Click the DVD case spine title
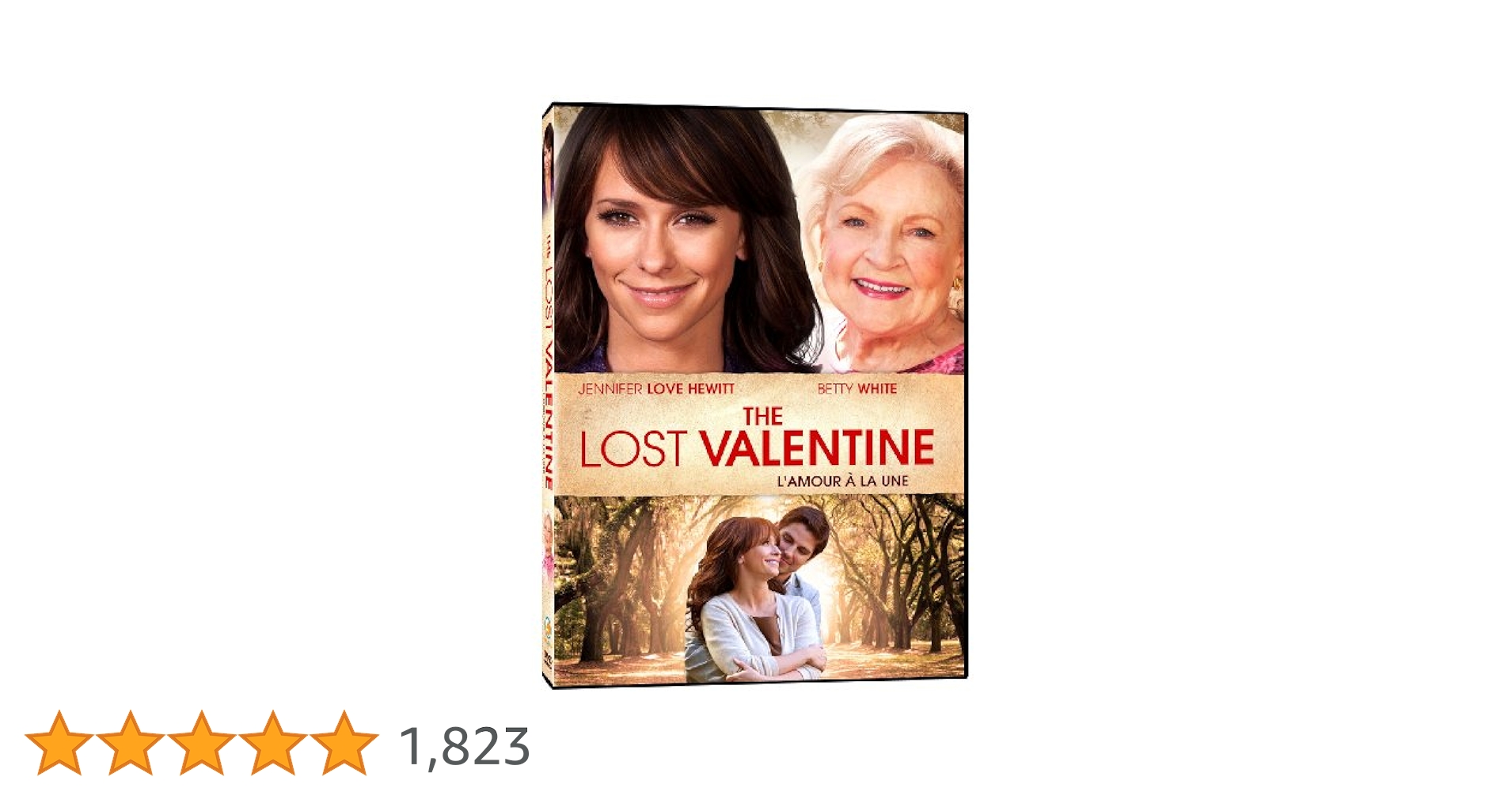The image size is (1512, 792). pyautogui.click(x=548, y=360)
